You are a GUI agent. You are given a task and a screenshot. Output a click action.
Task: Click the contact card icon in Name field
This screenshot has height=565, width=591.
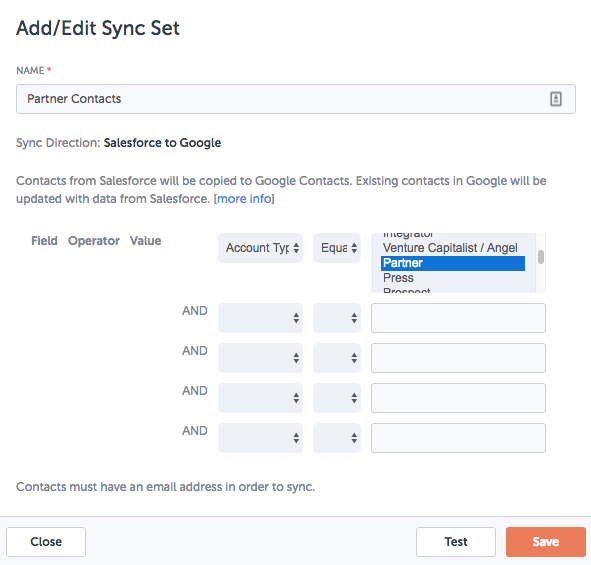[556, 99]
